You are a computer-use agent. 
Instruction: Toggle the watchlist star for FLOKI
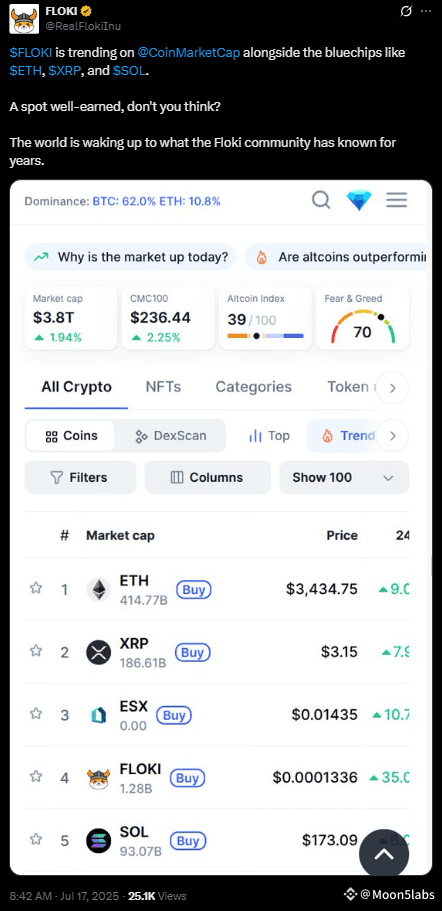tap(36, 776)
